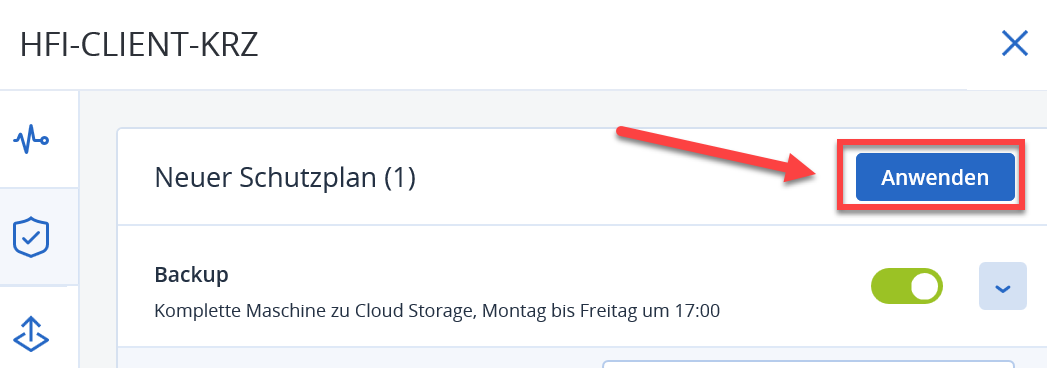Open the recovery arrow icon in sidebar
Screen dimensions: 1047x368
coord(31,334)
